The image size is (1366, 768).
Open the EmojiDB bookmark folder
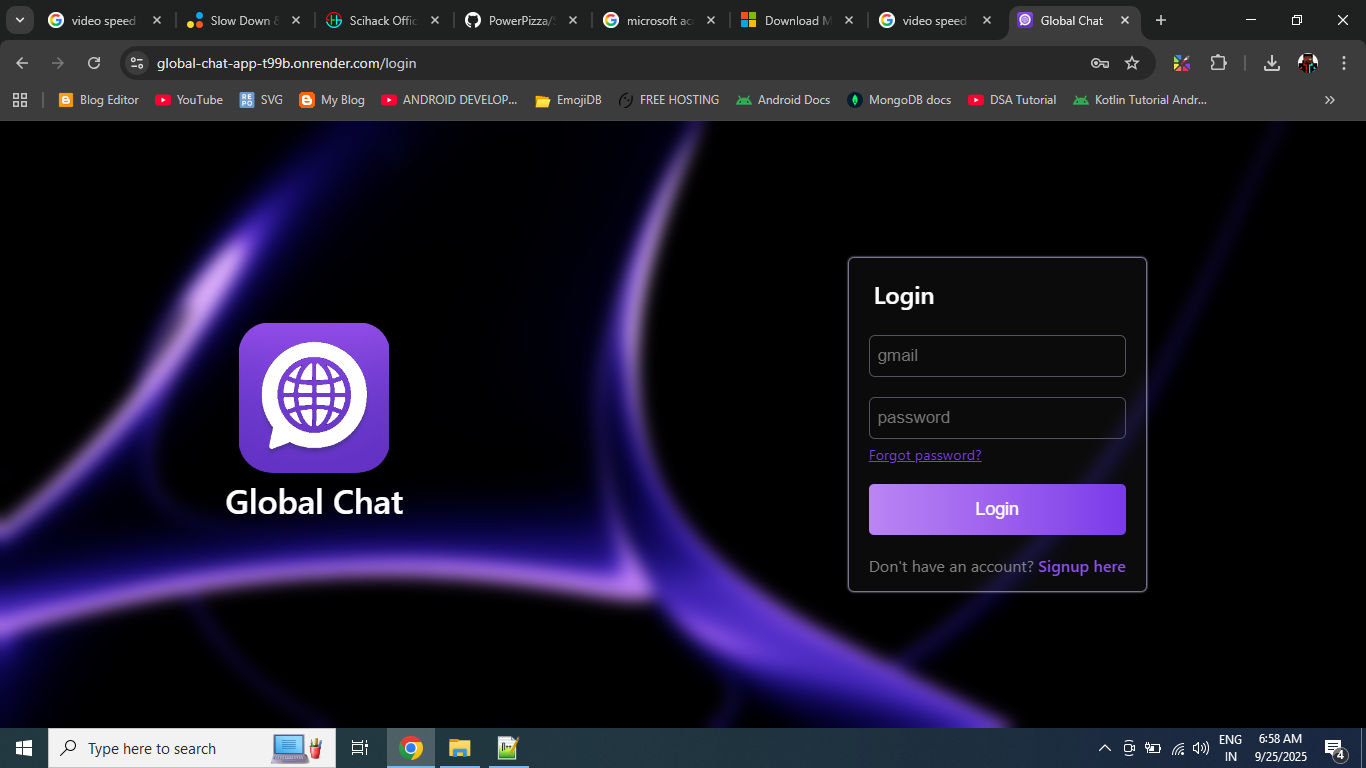[x=567, y=99]
